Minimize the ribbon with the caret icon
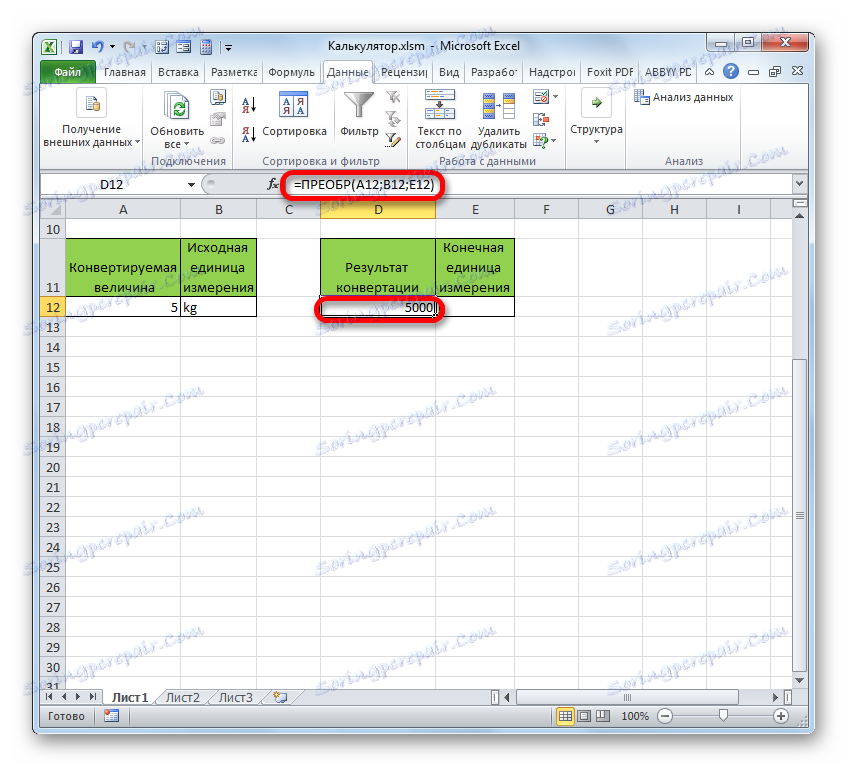 coord(710,71)
